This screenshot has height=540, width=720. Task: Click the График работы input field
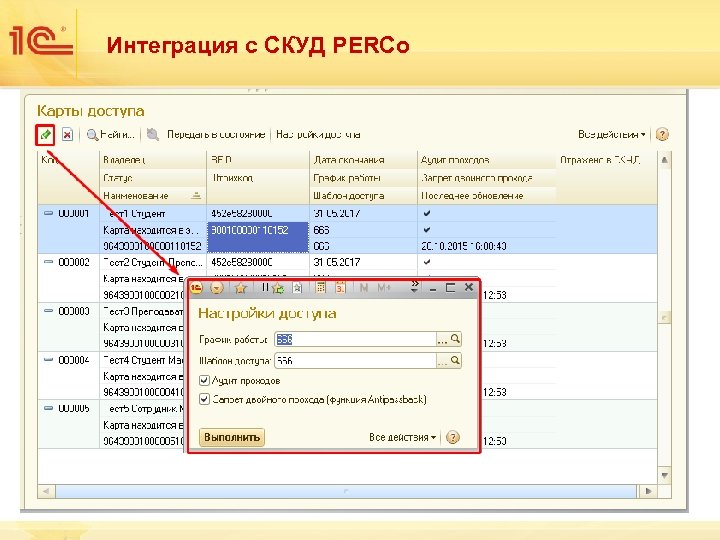pos(355,339)
